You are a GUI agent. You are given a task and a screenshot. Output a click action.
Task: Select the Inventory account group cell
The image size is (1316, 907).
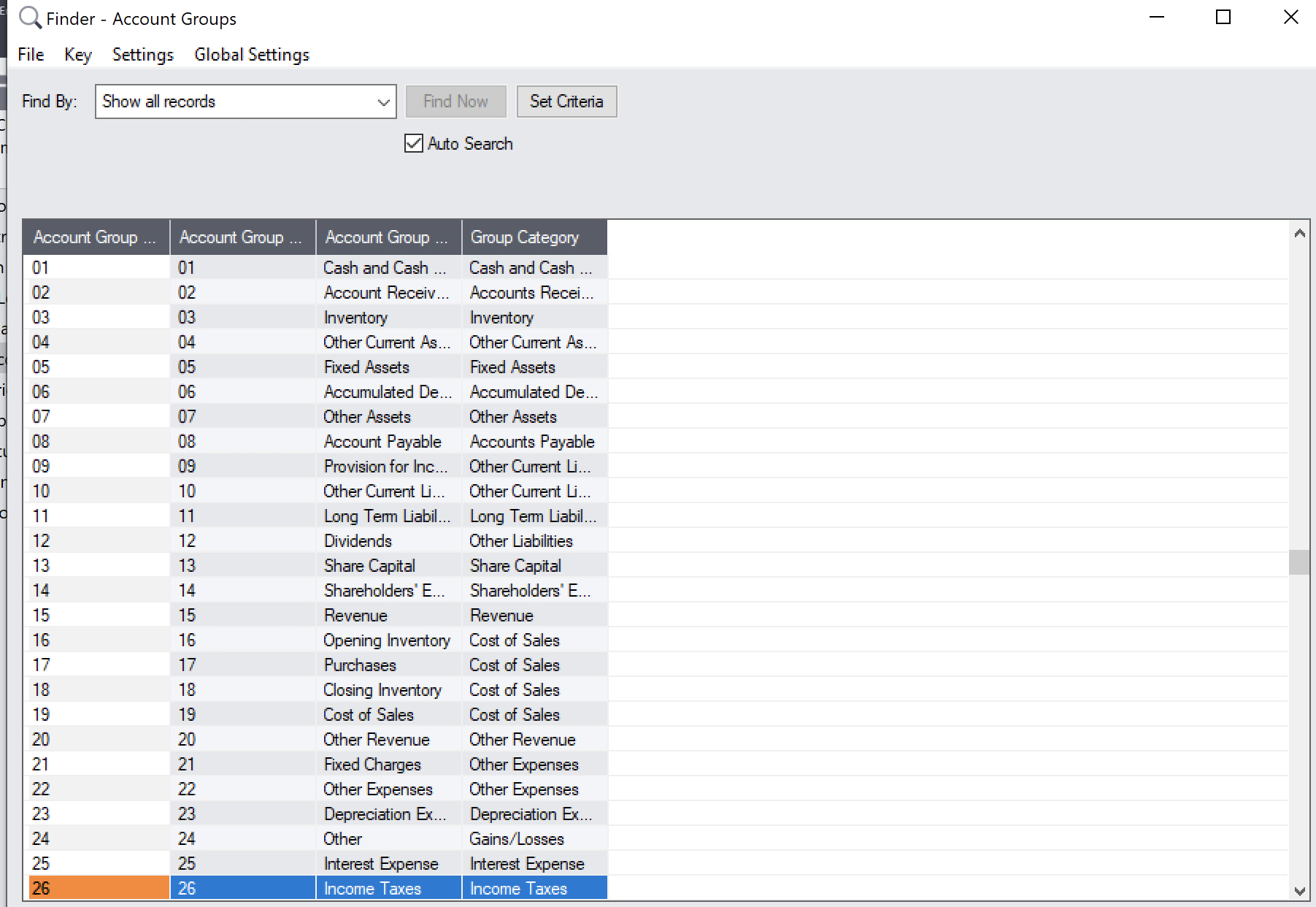pos(389,318)
